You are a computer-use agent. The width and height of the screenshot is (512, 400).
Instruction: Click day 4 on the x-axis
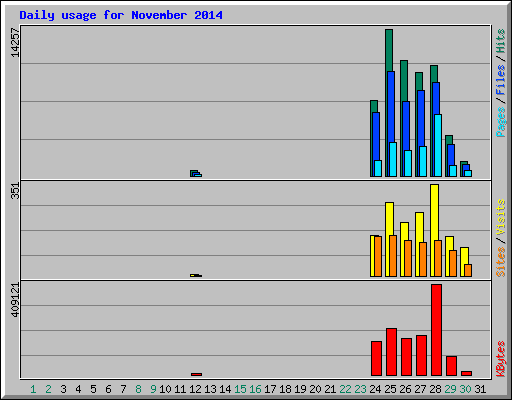point(78,389)
